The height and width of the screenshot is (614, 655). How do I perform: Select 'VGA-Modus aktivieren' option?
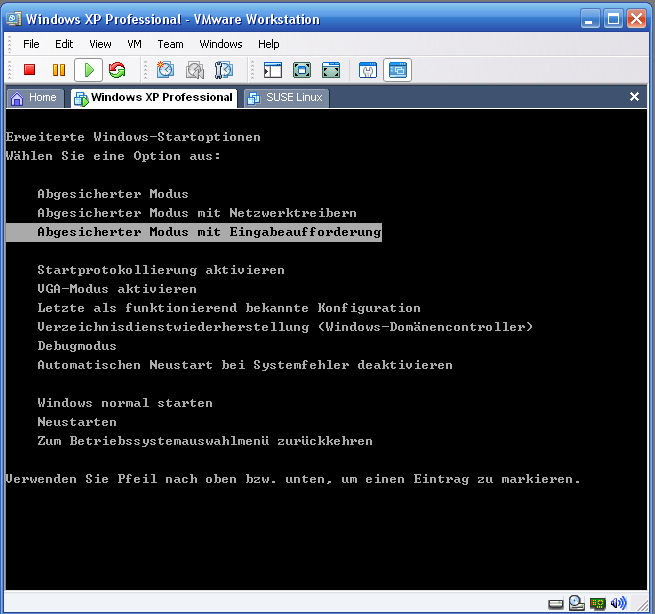coord(117,289)
